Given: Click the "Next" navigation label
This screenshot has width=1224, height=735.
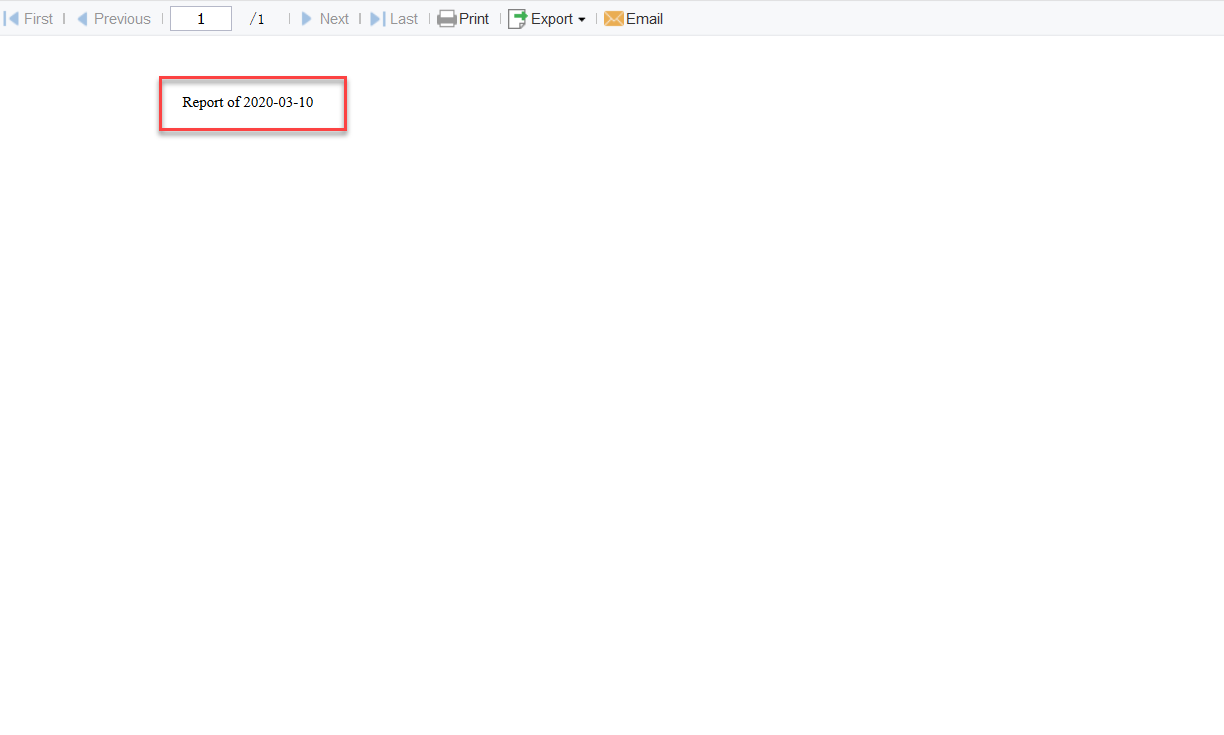Looking at the screenshot, I should (334, 18).
